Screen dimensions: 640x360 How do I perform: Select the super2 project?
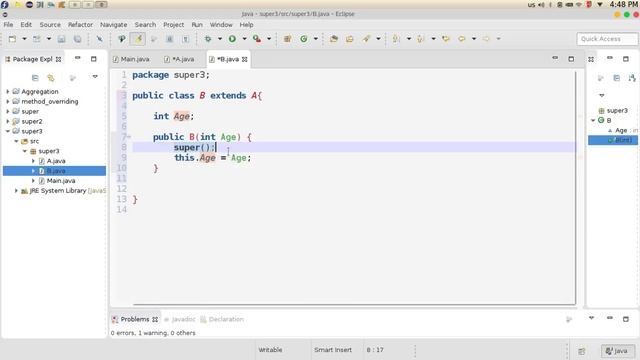pos(31,121)
